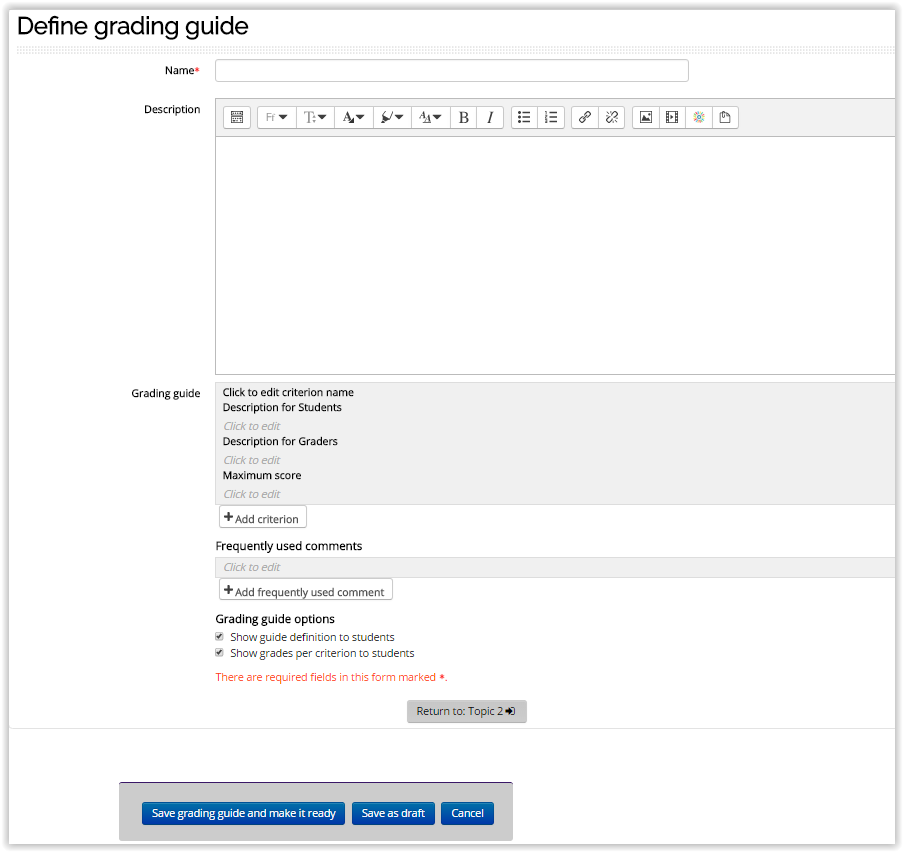903x852 pixels.
Task: Insert media video into description
Action: click(672, 118)
